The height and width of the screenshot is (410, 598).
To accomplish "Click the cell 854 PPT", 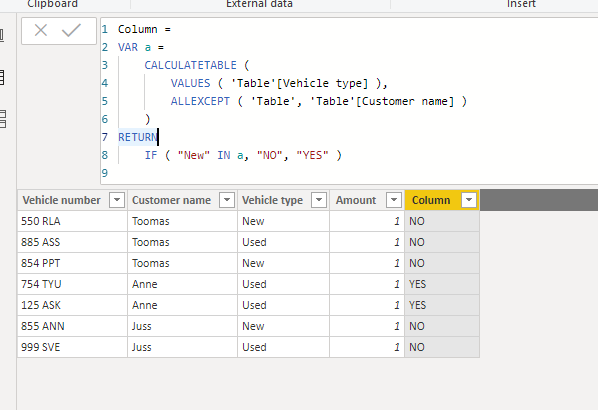I will (x=72, y=263).
